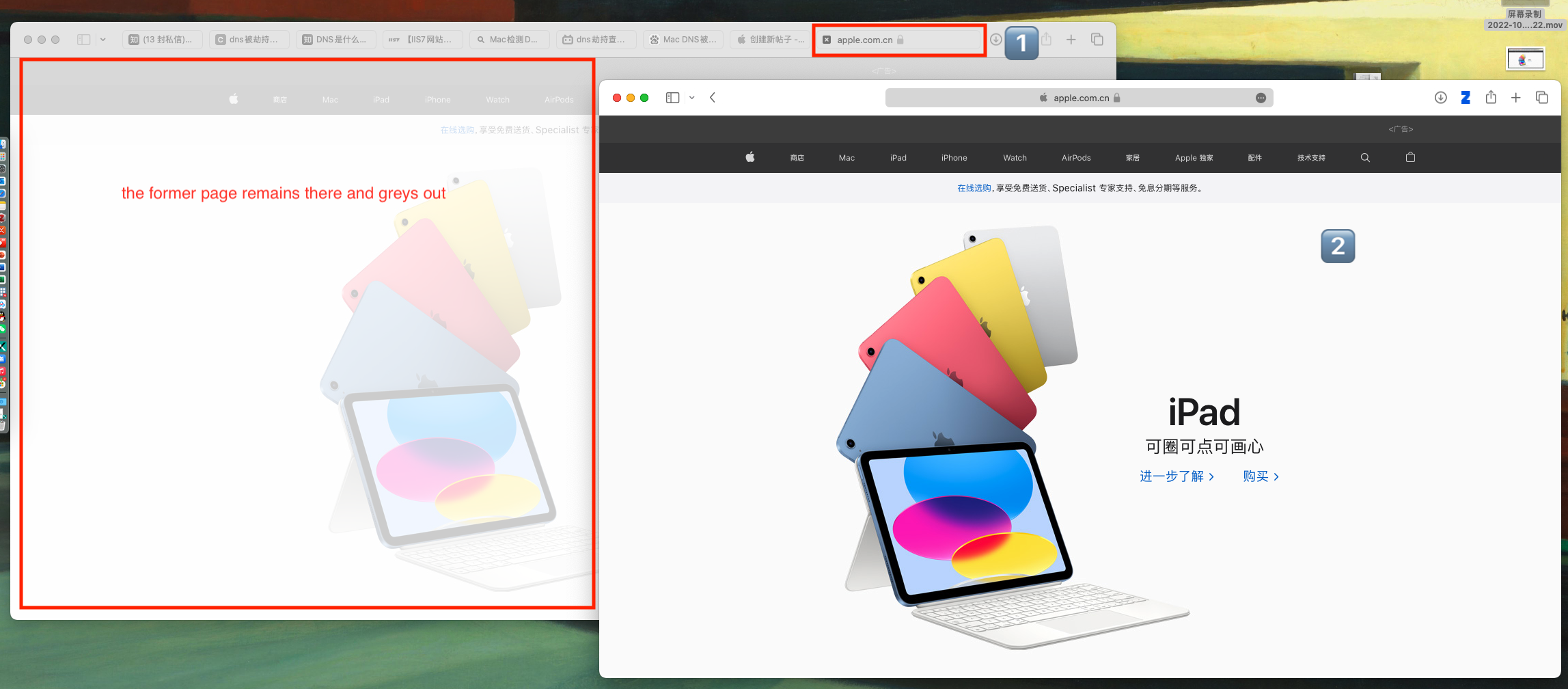
Task: Open sidebar dropdown chevron in background window
Action: click(103, 40)
